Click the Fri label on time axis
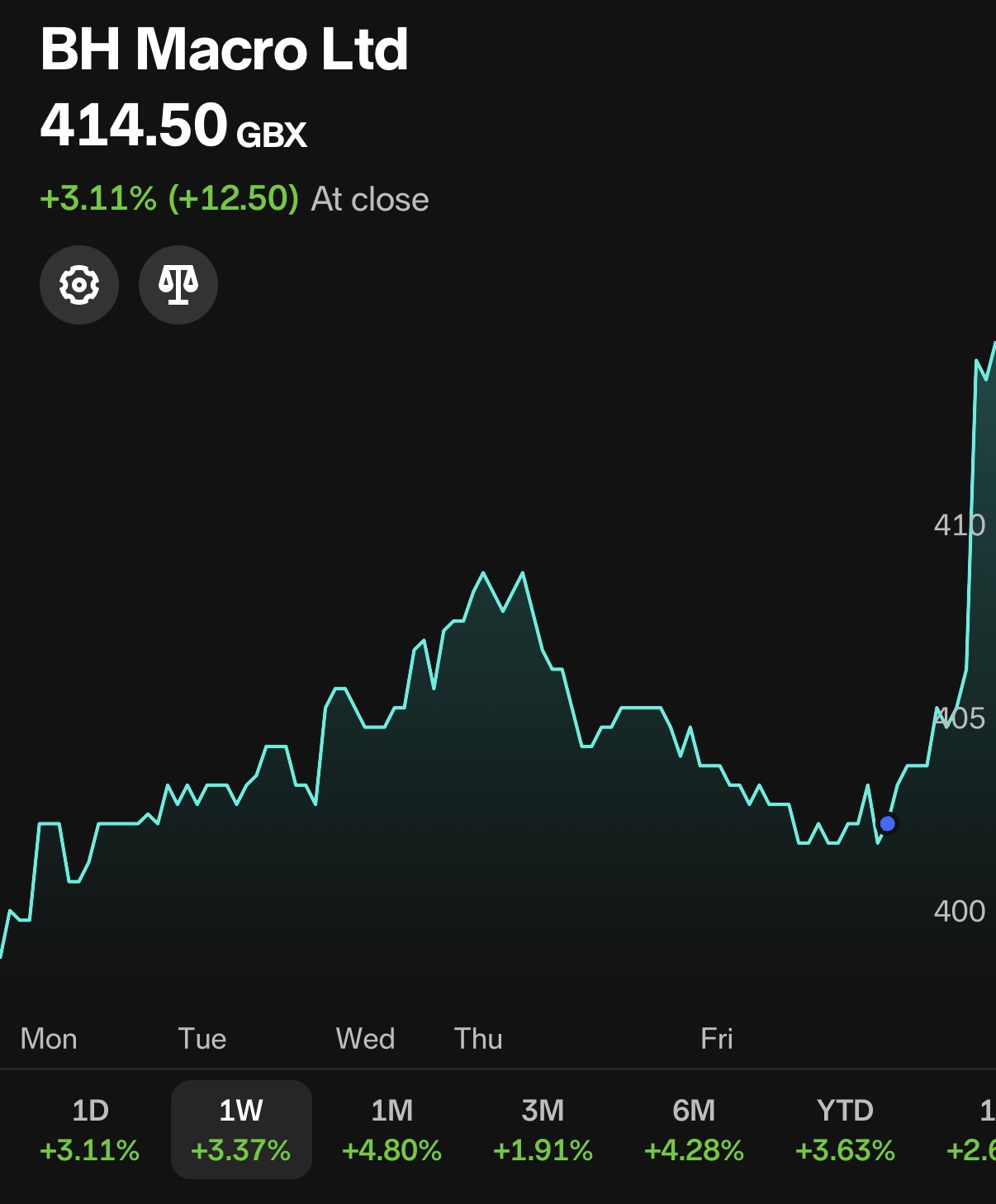This screenshot has height=1204, width=996. click(716, 1038)
